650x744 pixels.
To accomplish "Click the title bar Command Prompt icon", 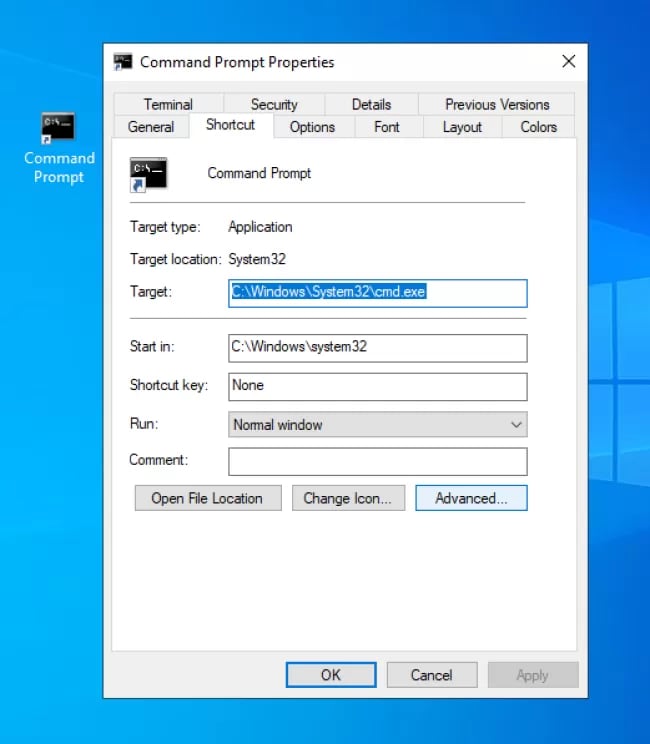I will click(x=123, y=62).
